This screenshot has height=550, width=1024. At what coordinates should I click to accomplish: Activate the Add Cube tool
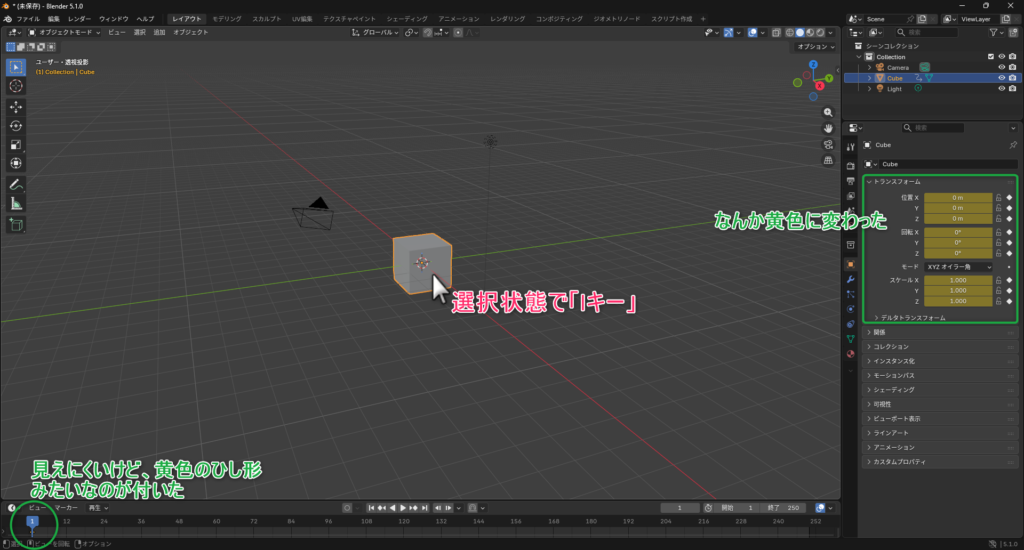16,225
